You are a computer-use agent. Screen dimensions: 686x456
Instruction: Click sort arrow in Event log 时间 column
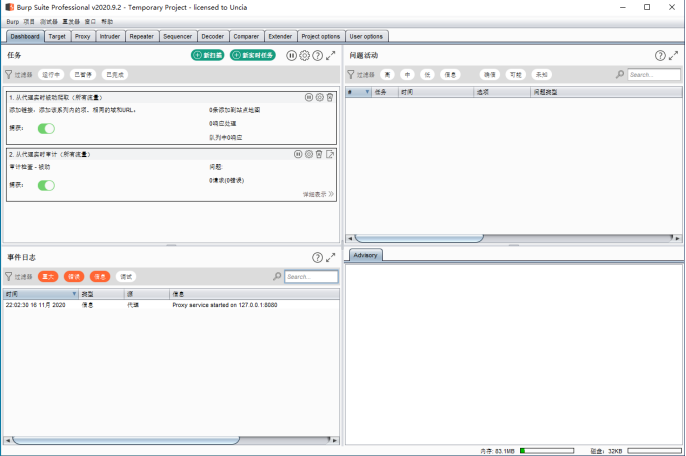pyautogui.click(x=74, y=294)
